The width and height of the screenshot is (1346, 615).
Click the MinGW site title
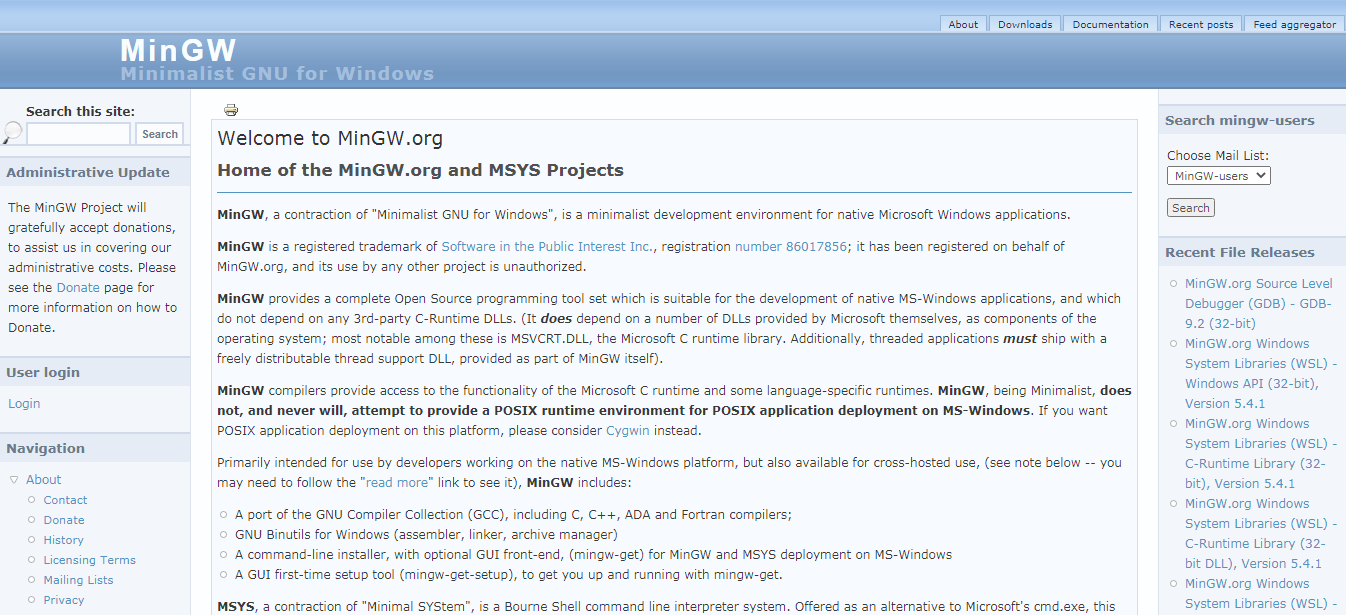(x=178, y=50)
